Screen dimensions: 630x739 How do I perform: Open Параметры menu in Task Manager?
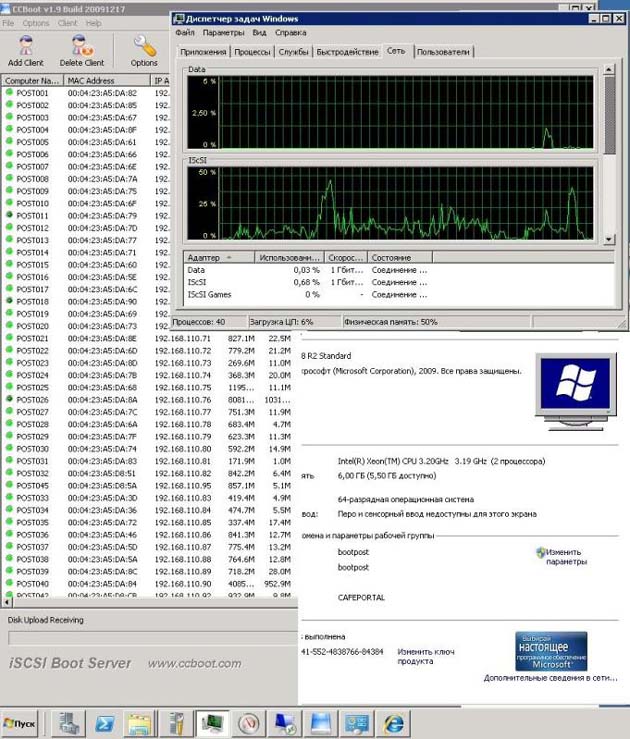click(x=223, y=33)
